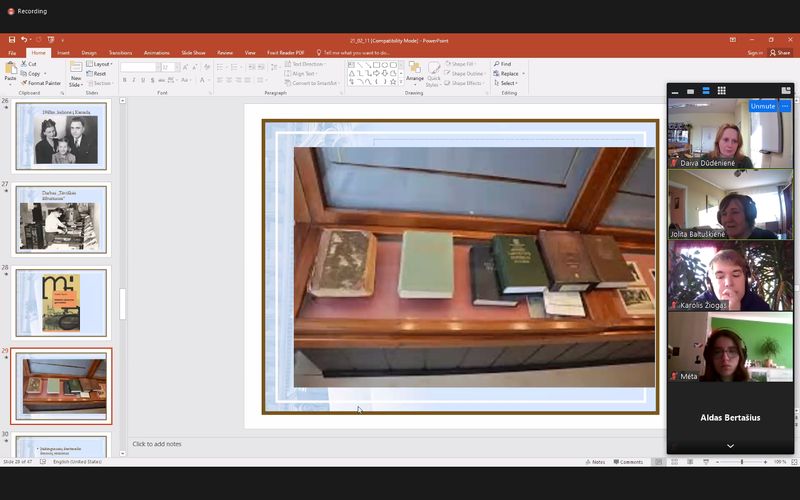Insert a New Slide
This screenshot has height=500, width=800.
[x=76, y=73]
